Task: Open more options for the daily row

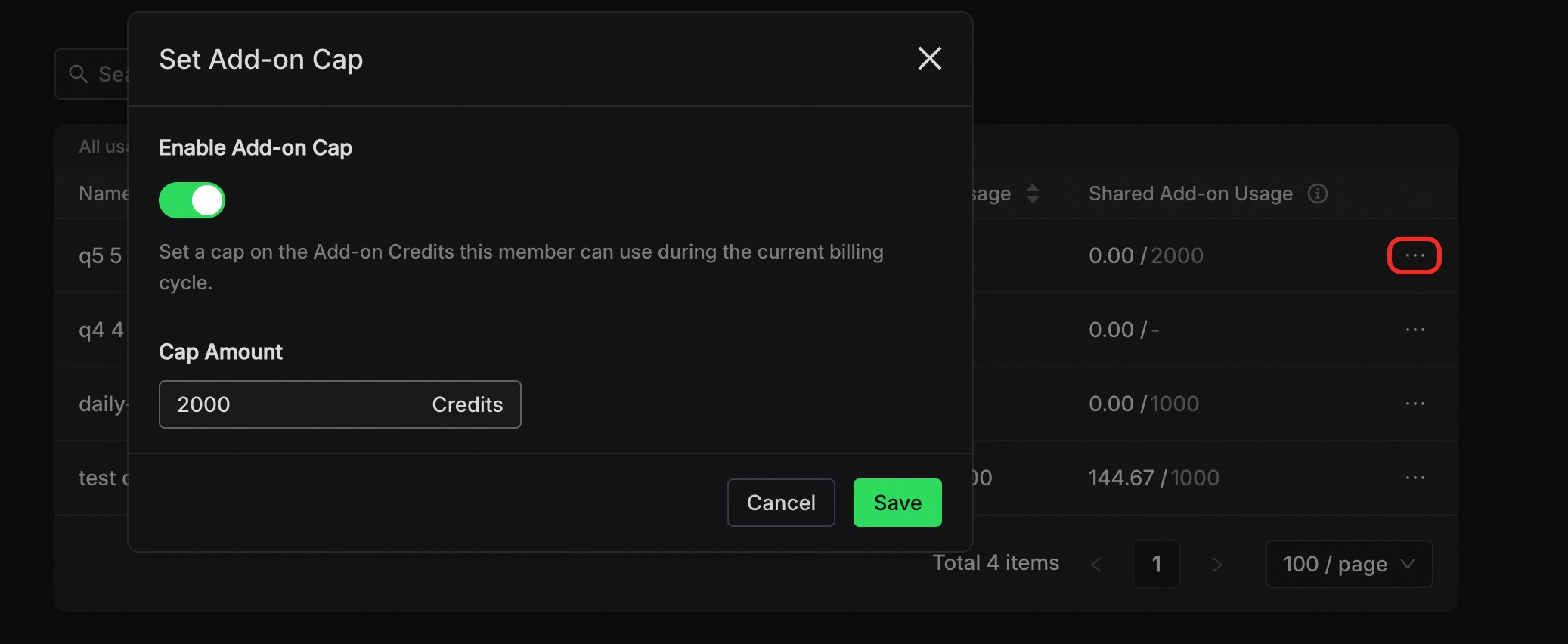Action: [1415, 404]
